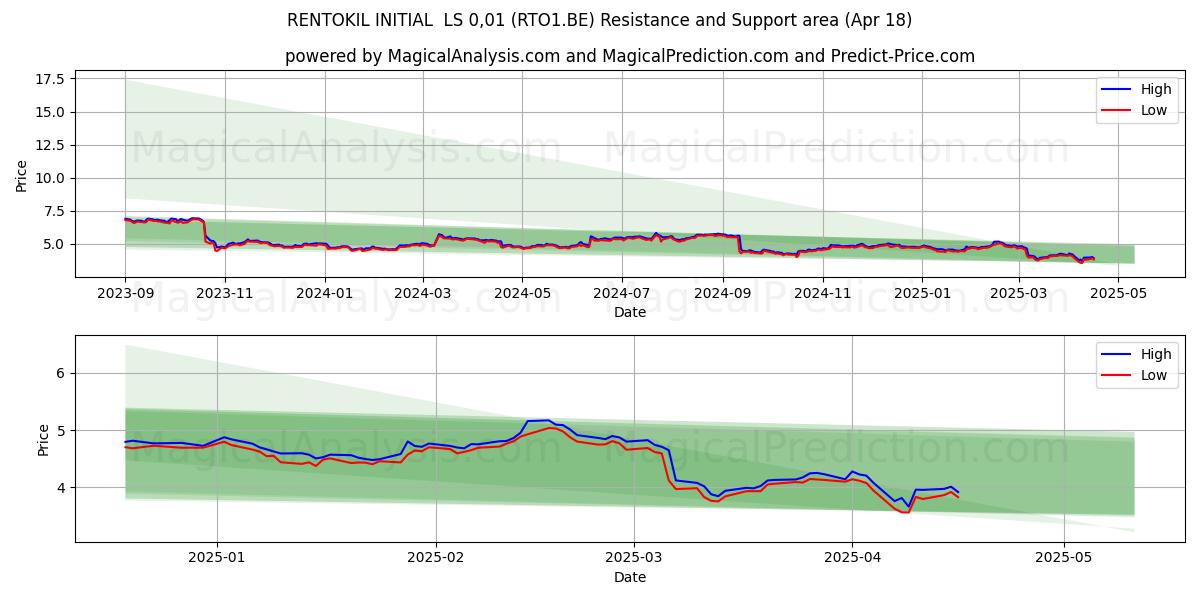Click the 5.0 price tick label
The image size is (1200, 600).
(x=54, y=244)
